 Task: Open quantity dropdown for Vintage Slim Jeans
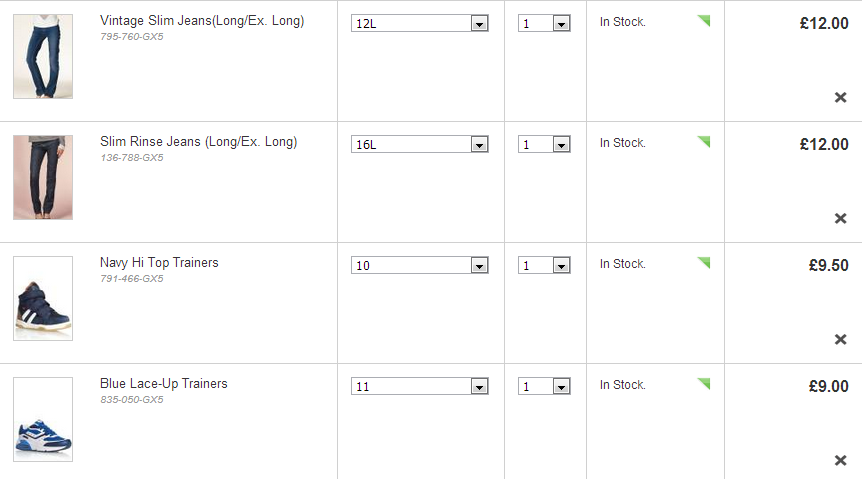(x=544, y=24)
